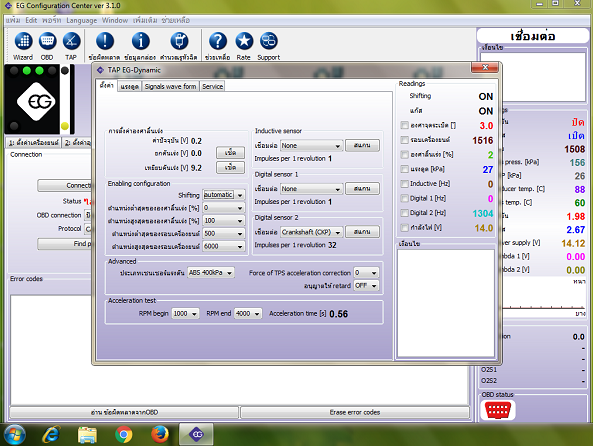
Task: Click the Rate star icon
Action: pyautogui.click(x=244, y=41)
